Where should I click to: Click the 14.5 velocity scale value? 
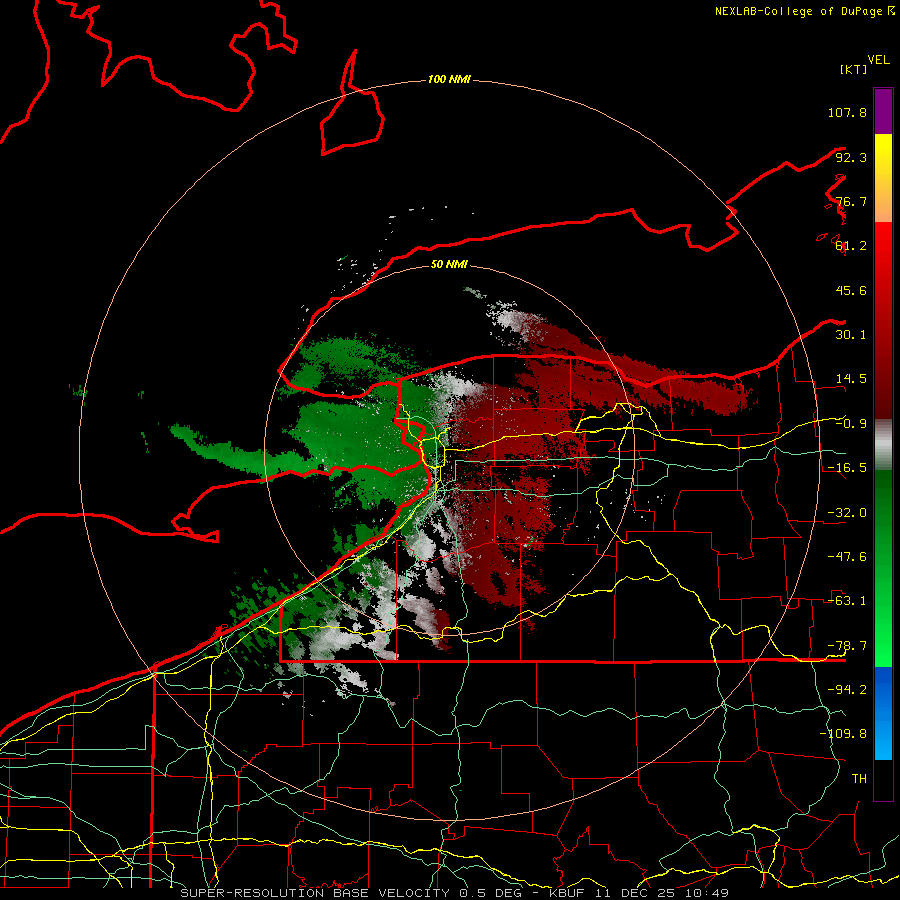851,379
